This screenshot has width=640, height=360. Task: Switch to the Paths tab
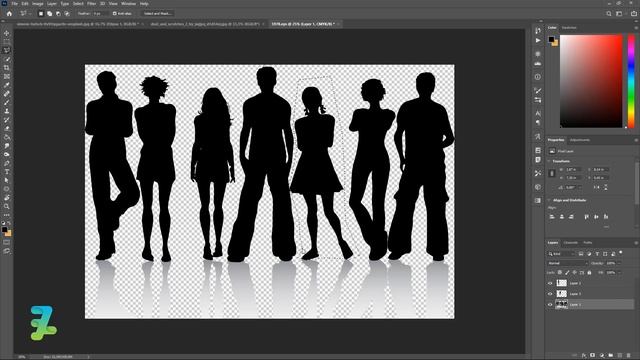588,243
